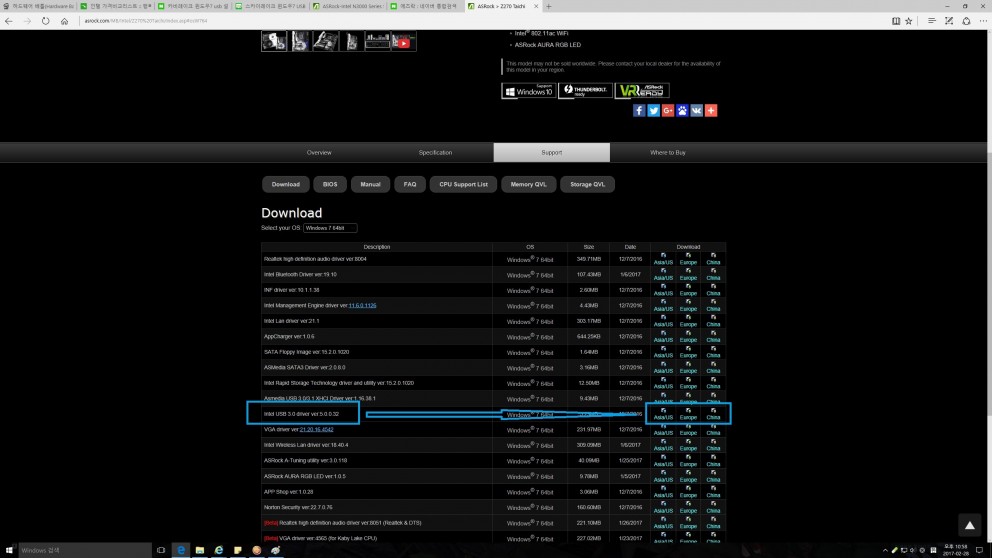Open the Storage QVL button

pos(587,184)
